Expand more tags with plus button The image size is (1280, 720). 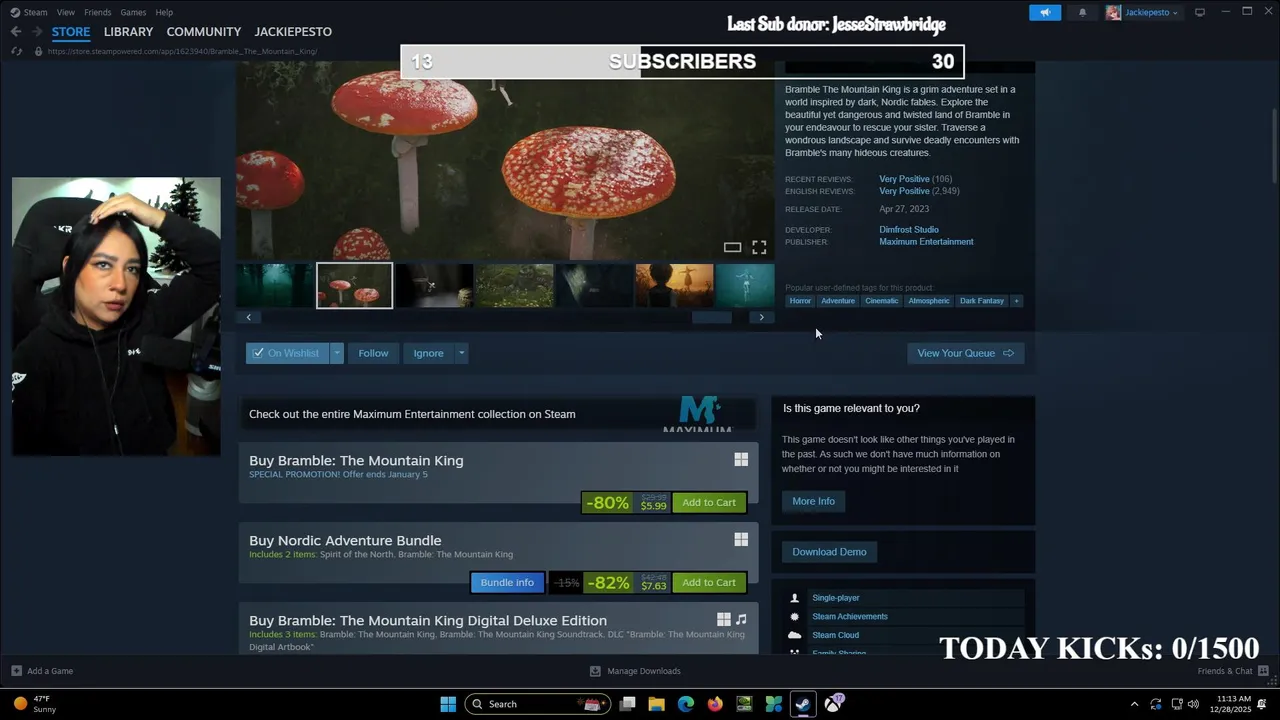pos(1016,301)
